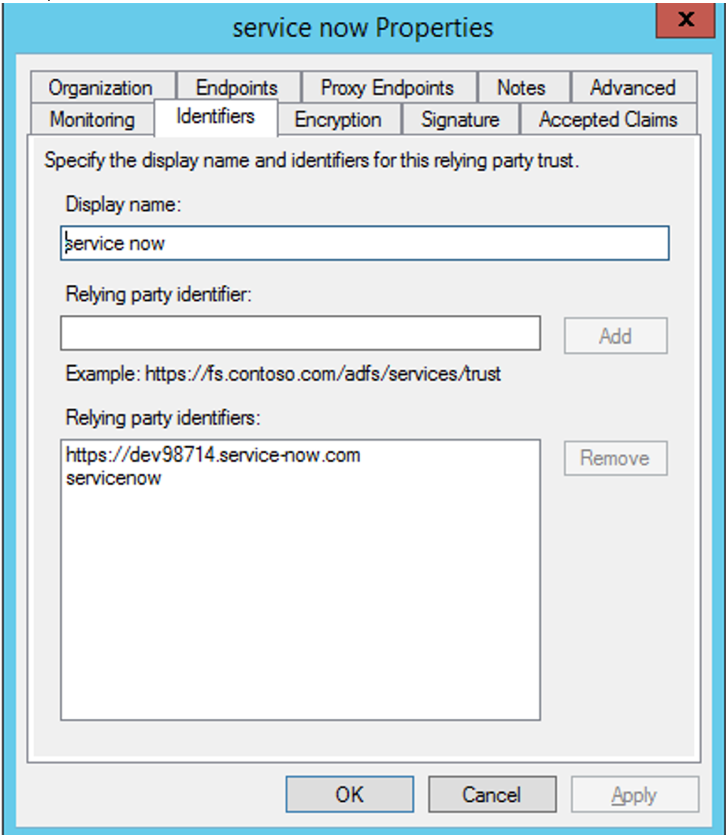Open the Endpoints tab
The height and width of the screenshot is (836, 726).
(237, 87)
